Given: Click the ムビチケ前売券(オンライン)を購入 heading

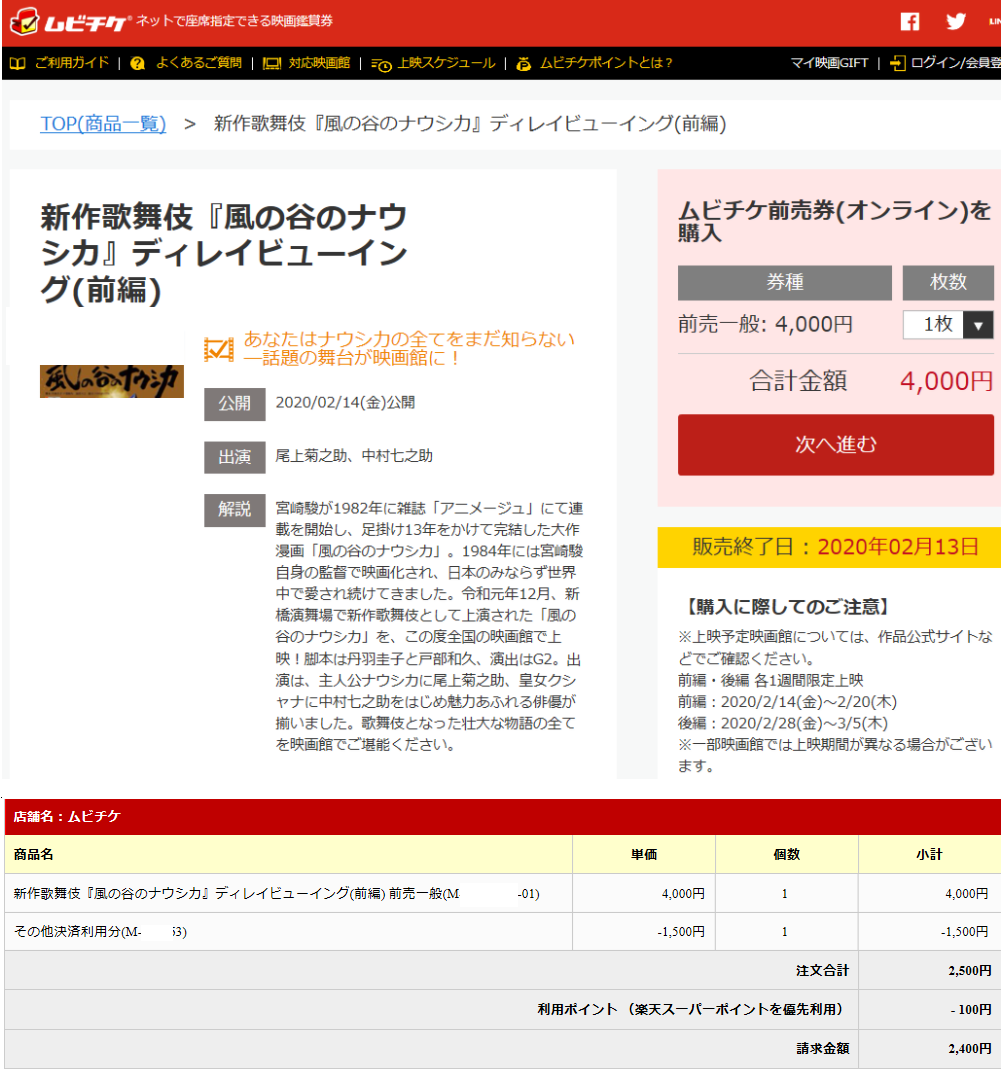Looking at the screenshot, I should click(834, 221).
